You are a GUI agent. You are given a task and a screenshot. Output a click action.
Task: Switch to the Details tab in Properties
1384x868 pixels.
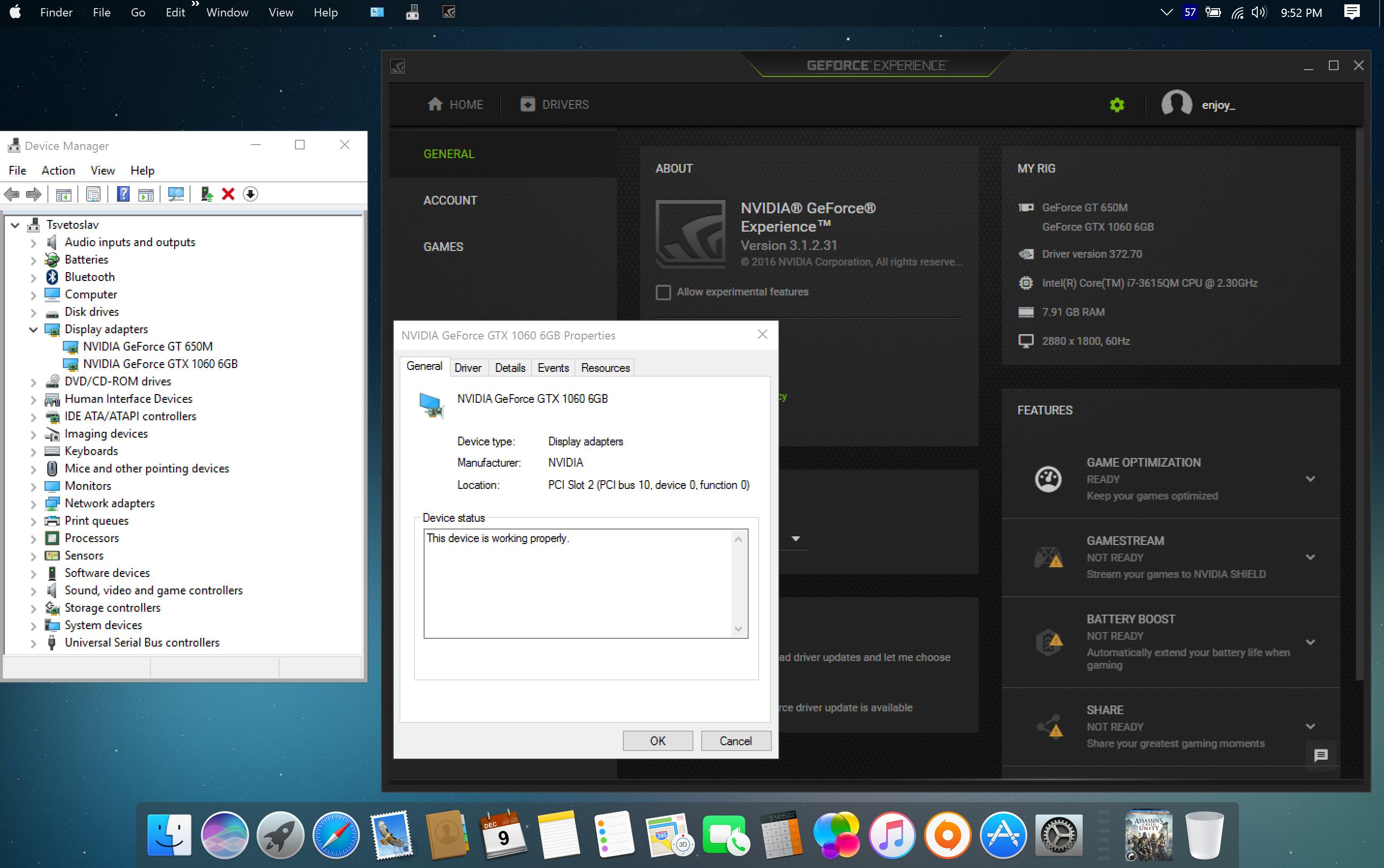tap(510, 368)
